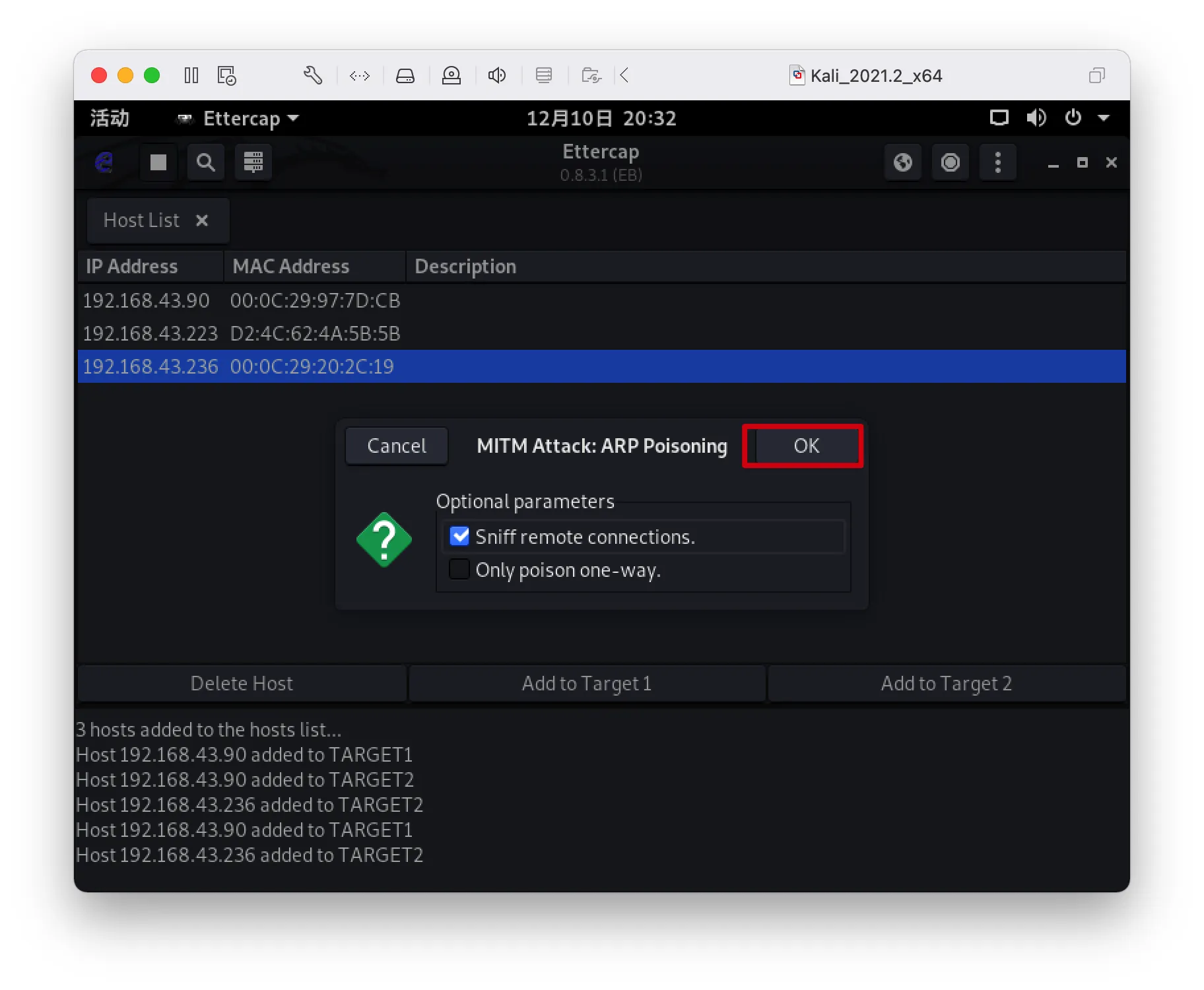Stop sniffing with the square stop button
This screenshot has width=1204, height=990.
coord(158,162)
